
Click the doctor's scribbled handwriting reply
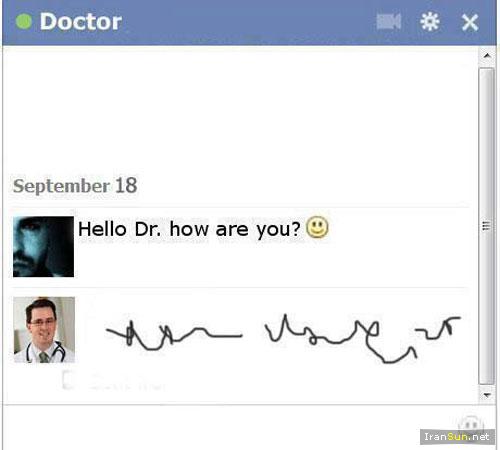(283, 338)
